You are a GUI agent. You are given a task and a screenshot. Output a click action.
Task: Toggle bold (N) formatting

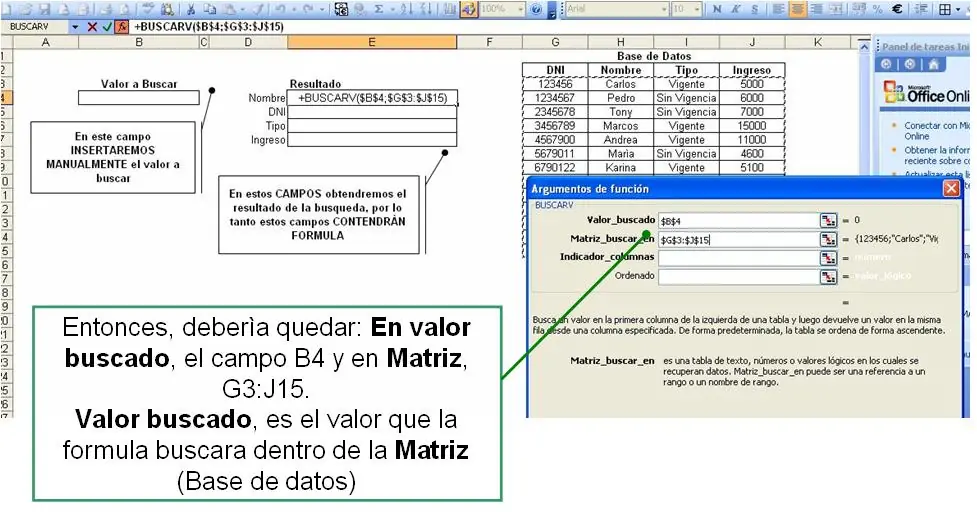pyautogui.click(x=717, y=9)
